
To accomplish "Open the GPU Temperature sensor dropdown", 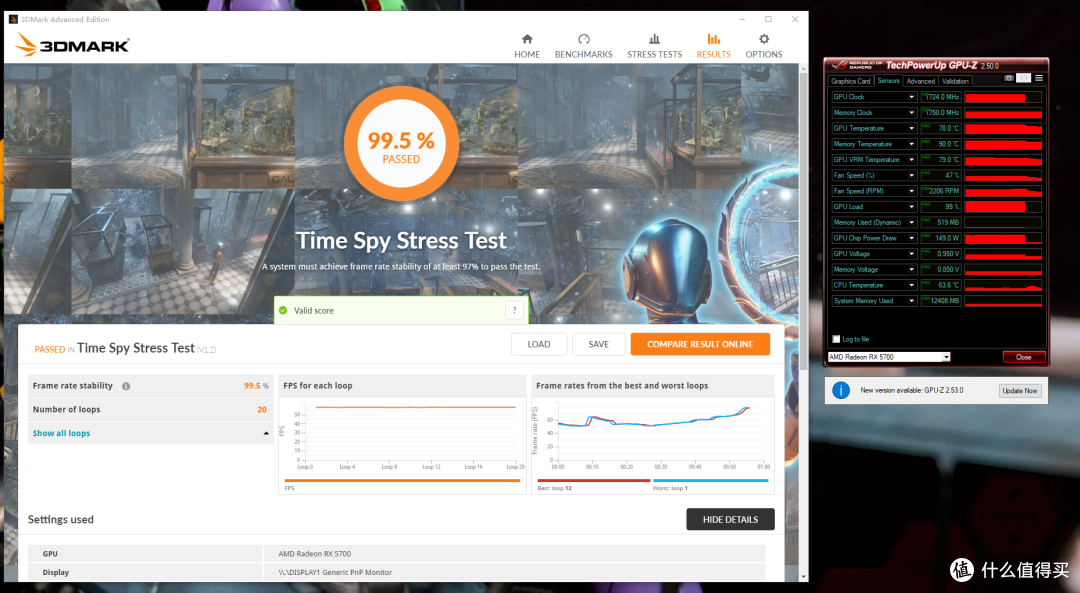I will point(911,129).
